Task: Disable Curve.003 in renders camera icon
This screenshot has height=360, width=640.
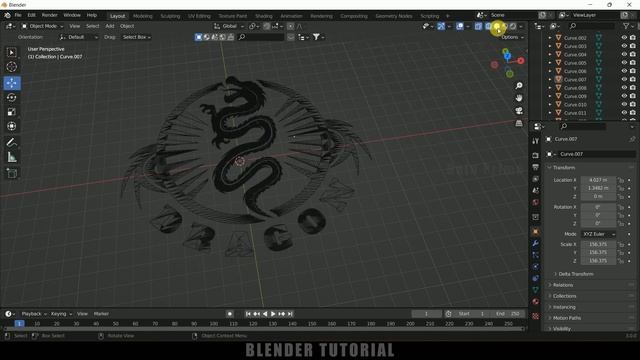Action: 633,46
